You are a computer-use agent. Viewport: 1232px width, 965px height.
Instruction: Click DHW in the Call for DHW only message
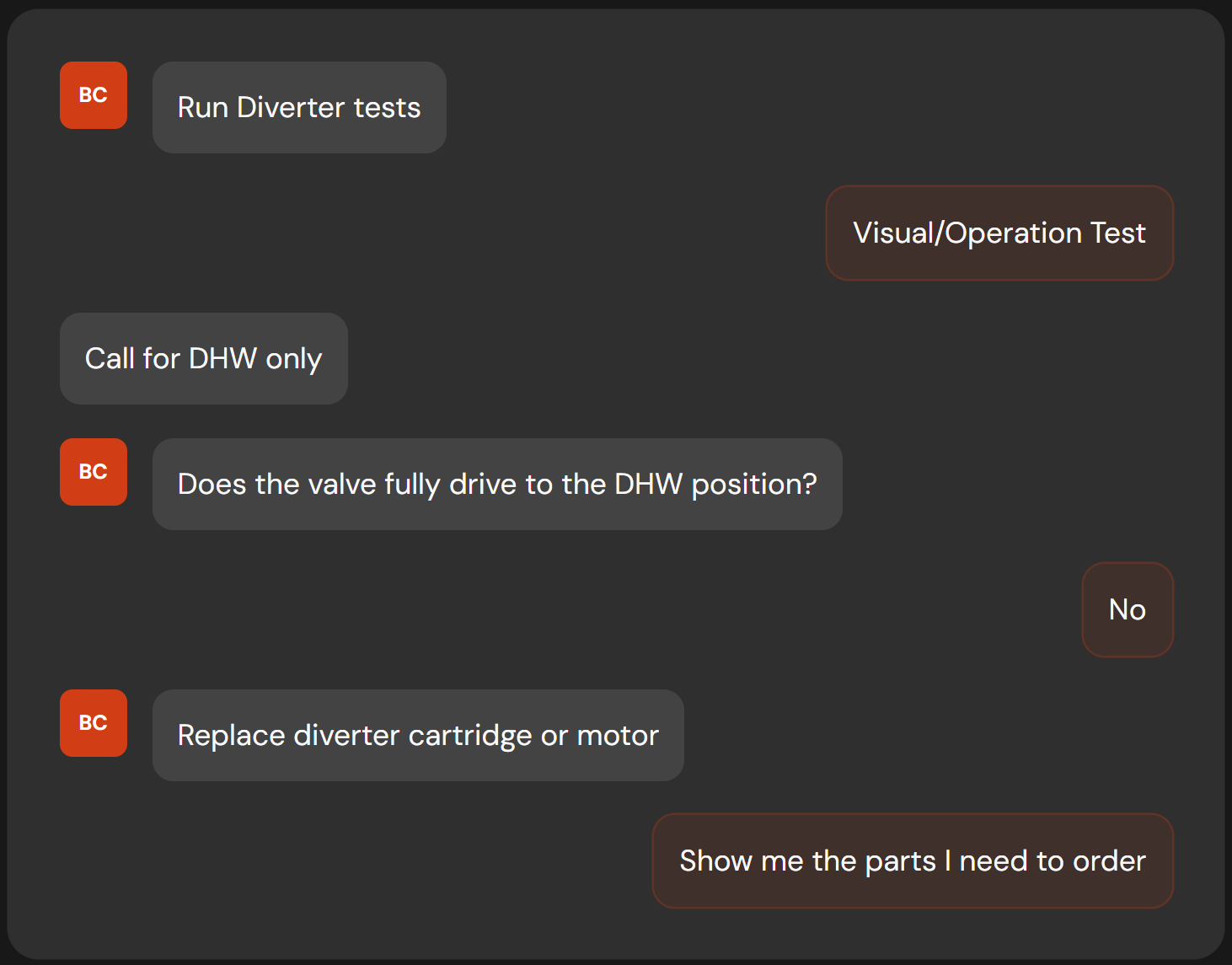click(222, 359)
